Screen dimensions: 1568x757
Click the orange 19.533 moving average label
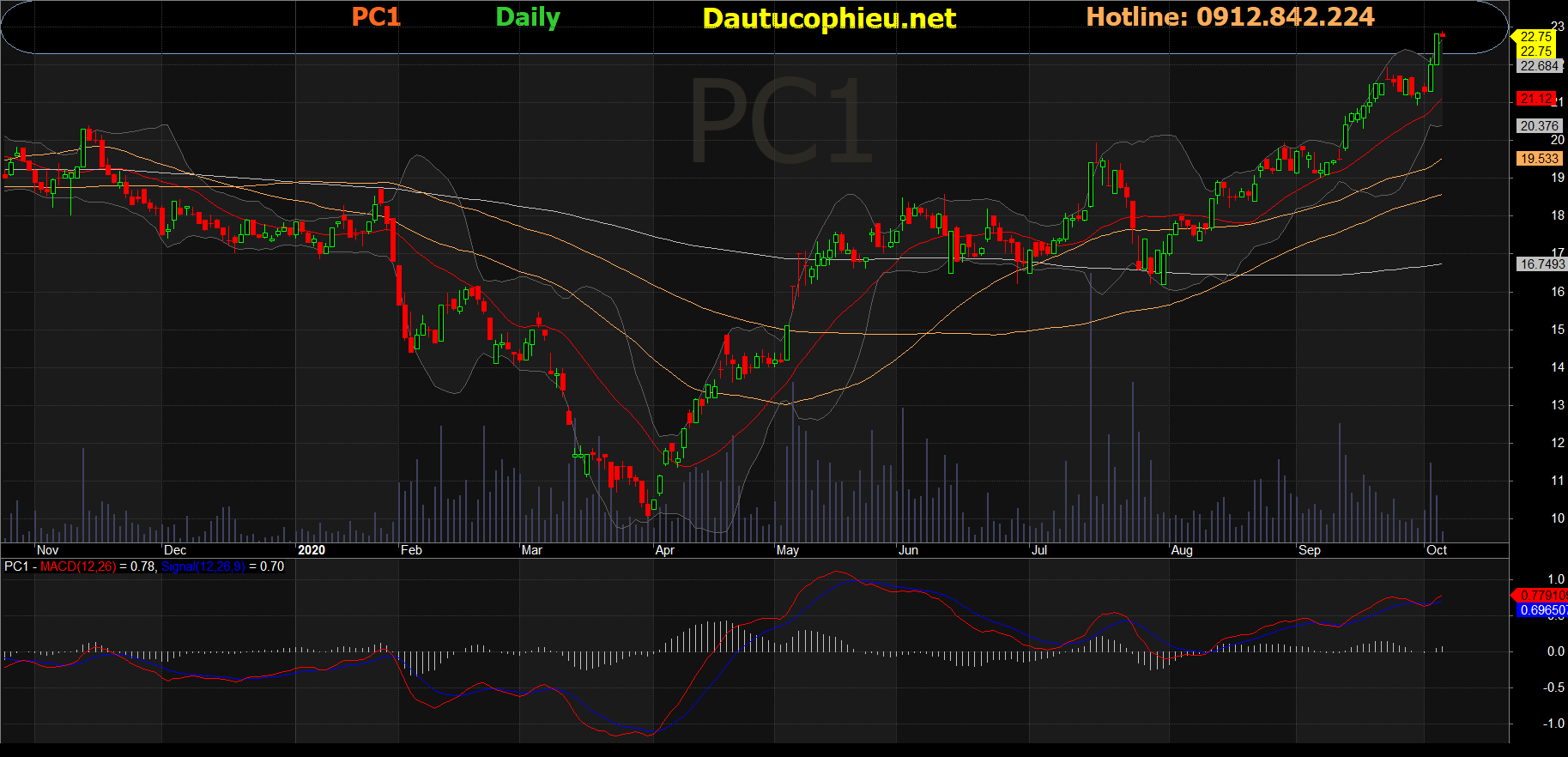coord(1539,159)
